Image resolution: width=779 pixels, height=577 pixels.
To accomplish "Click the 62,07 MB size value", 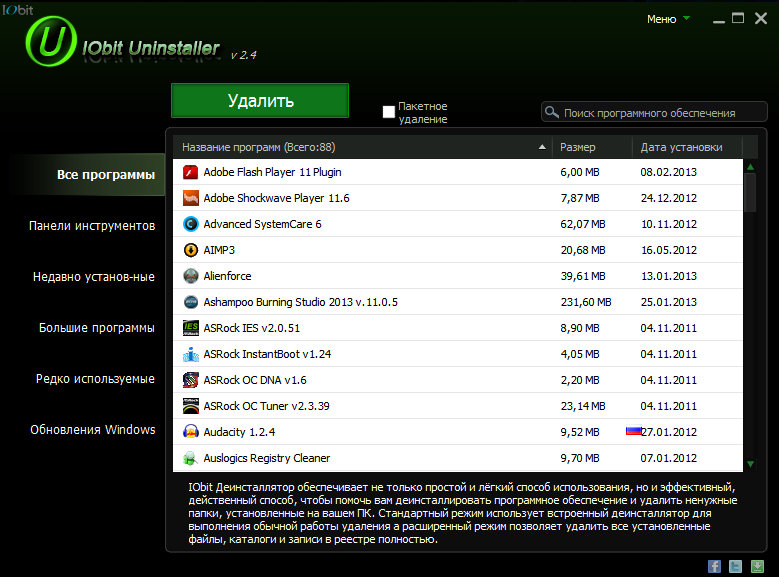I will 583,224.
